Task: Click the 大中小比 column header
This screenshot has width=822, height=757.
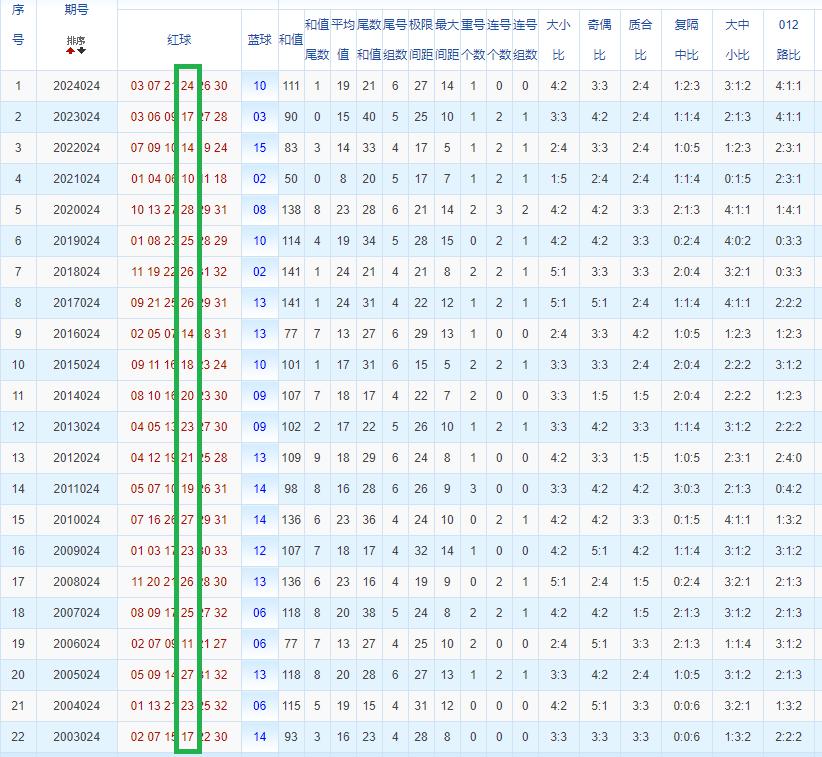Action: click(x=737, y=38)
